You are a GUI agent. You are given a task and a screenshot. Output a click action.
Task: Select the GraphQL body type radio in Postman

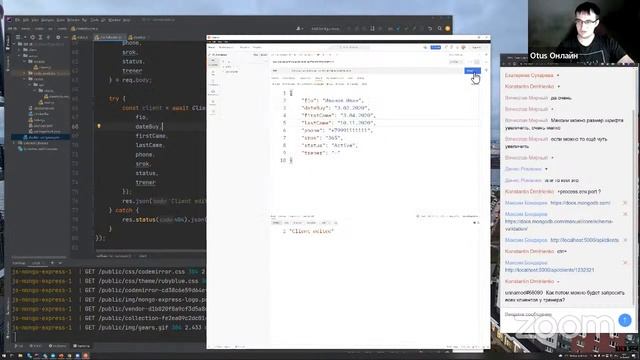pos(353,84)
